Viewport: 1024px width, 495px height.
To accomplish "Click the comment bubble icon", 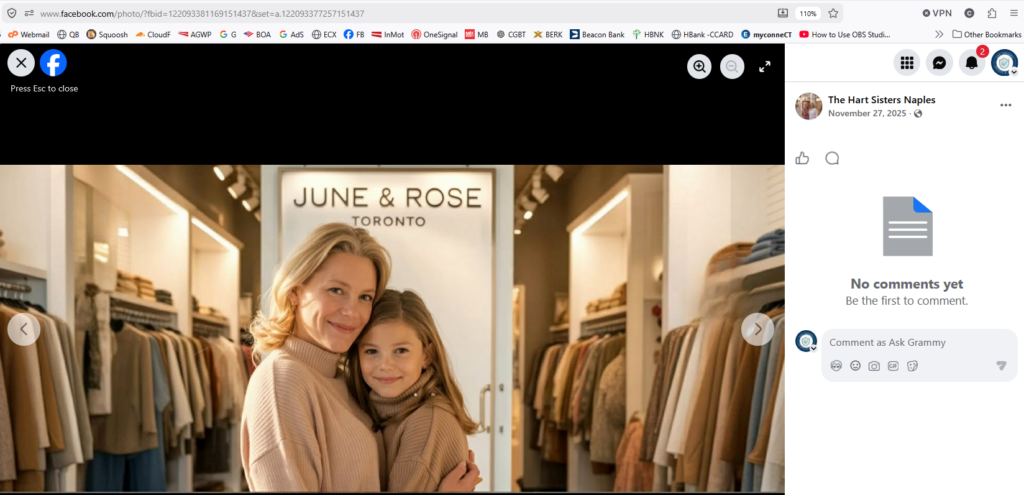I will click(832, 158).
